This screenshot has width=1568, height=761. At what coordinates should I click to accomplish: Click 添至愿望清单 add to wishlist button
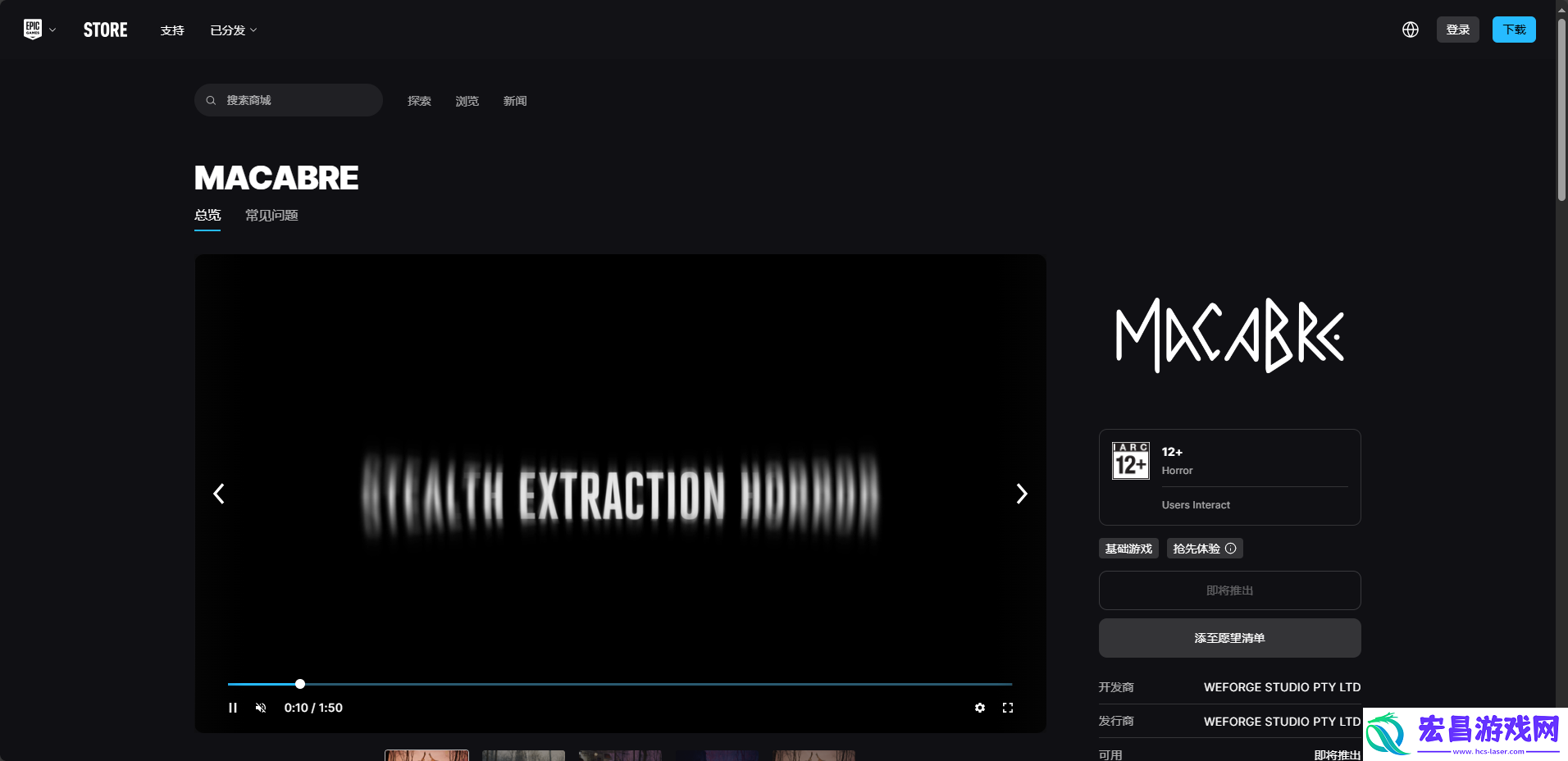point(1230,638)
